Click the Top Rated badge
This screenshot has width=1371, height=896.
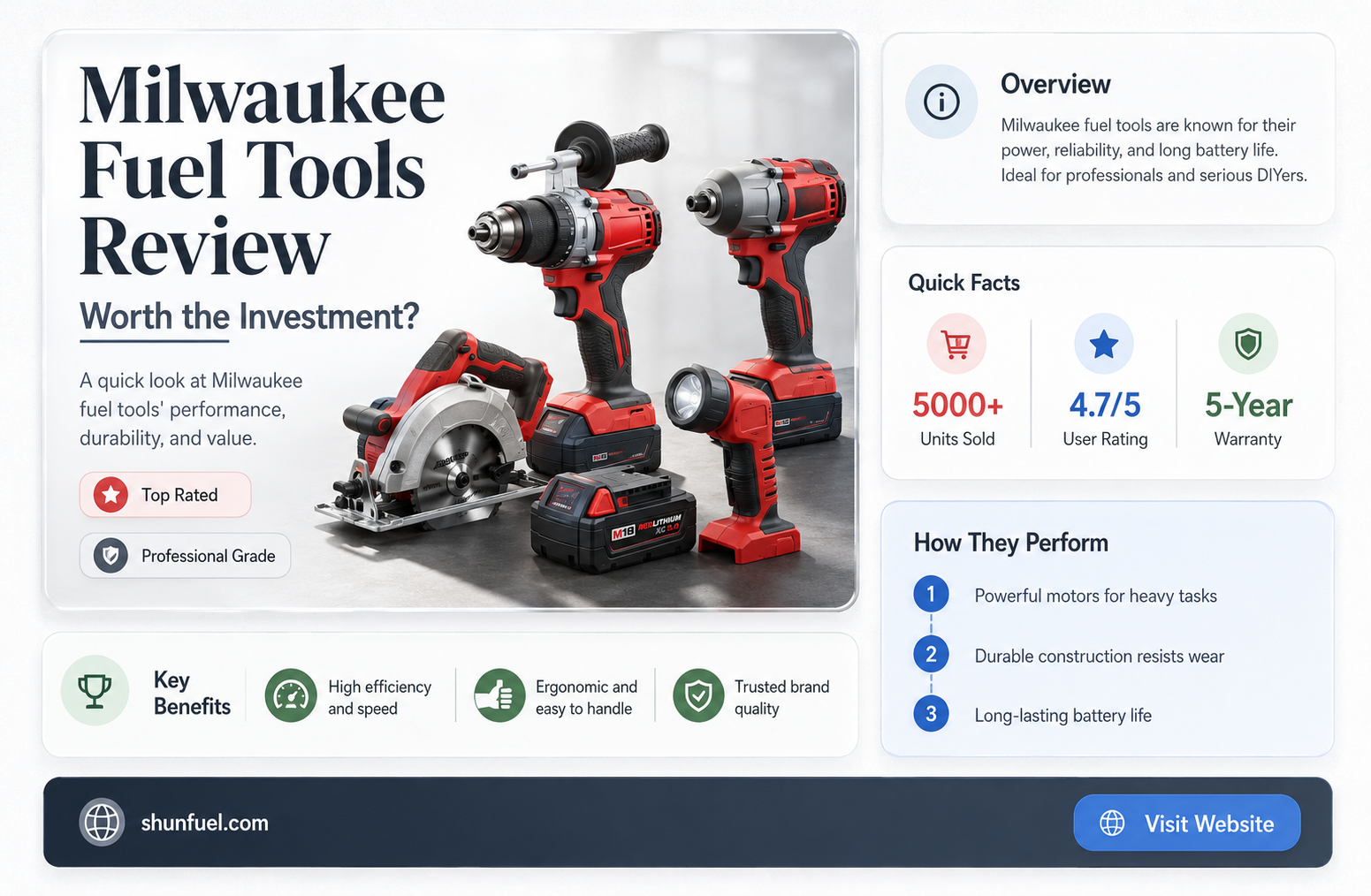[165, 495]
